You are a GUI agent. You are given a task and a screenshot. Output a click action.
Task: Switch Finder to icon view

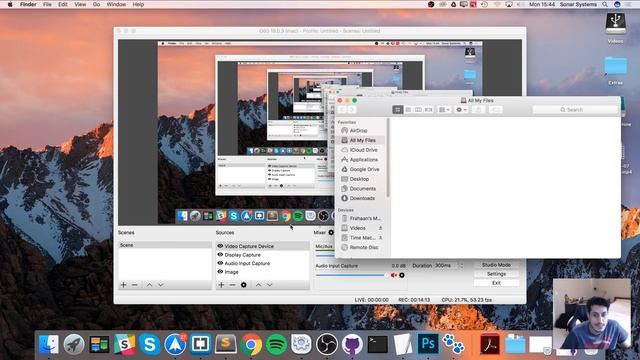click(398, 109)
